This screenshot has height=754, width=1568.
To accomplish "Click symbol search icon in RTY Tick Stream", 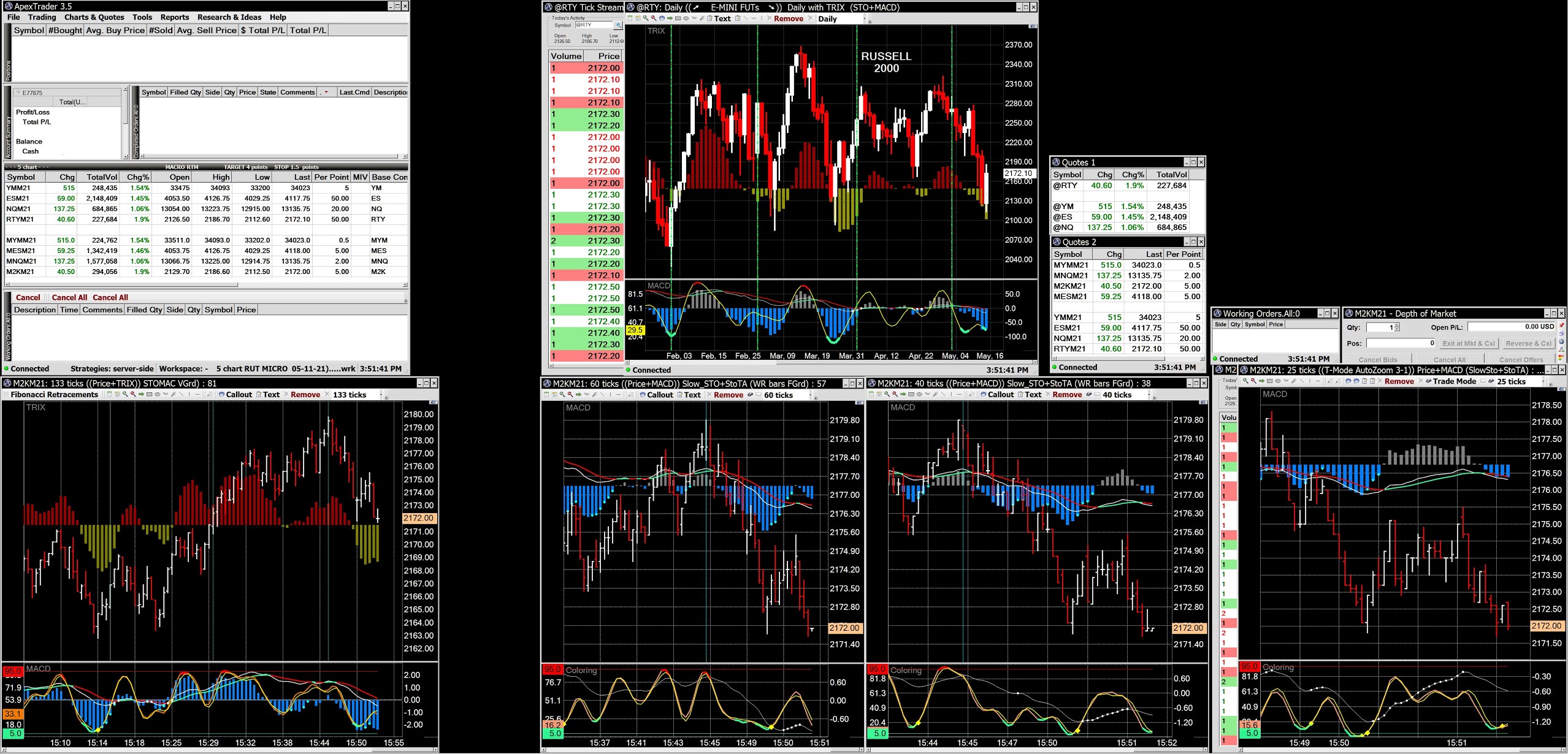I will coord(618,25).
